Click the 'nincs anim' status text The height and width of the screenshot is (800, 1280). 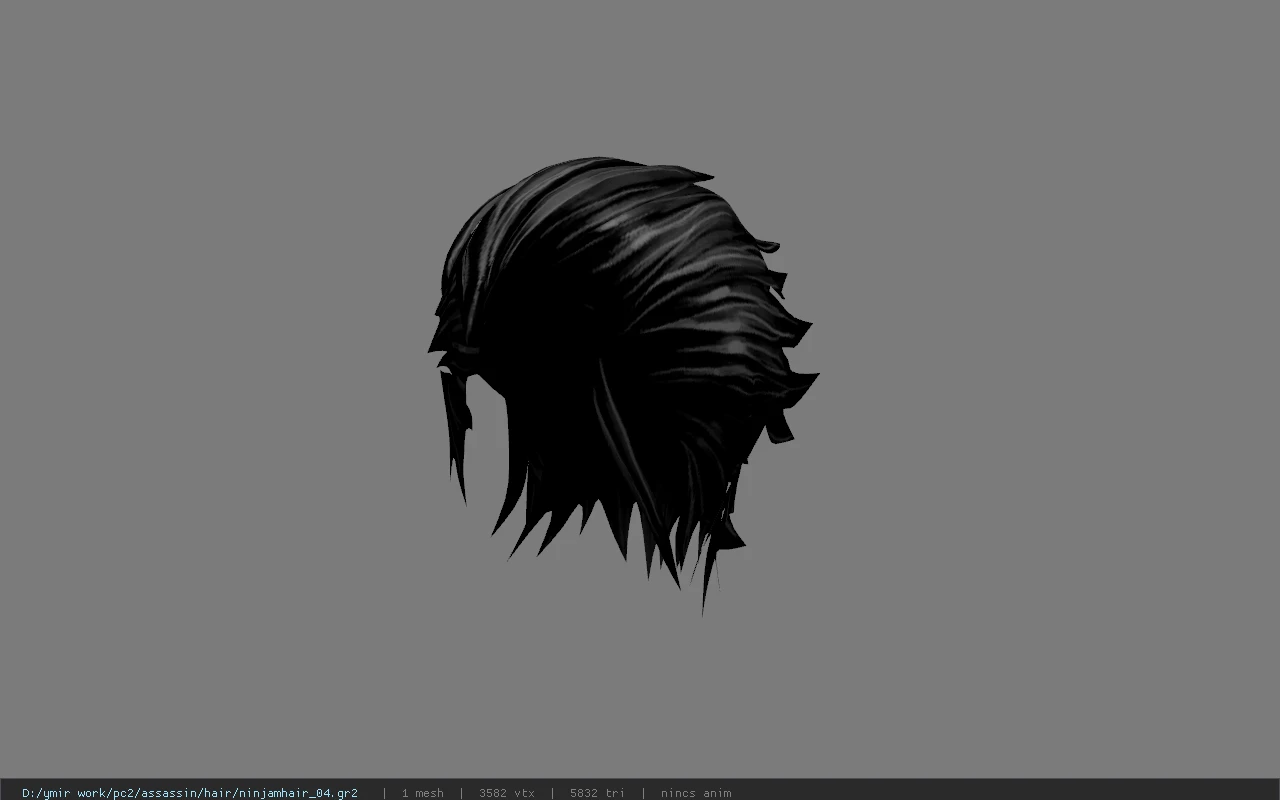click(696, 793)
